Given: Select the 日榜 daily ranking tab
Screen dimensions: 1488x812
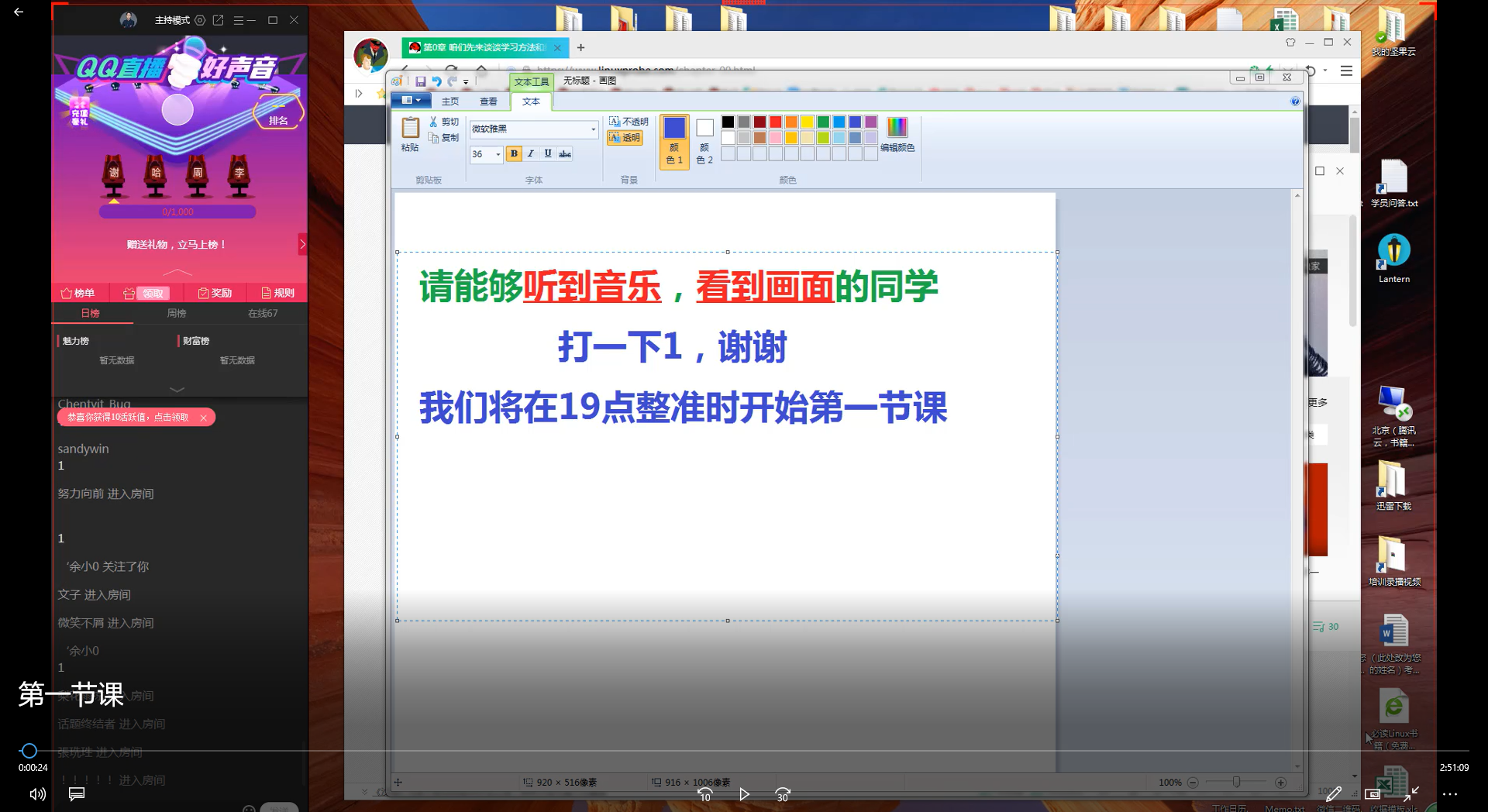Looking at the screenshot, I should (x=91, y=313).
